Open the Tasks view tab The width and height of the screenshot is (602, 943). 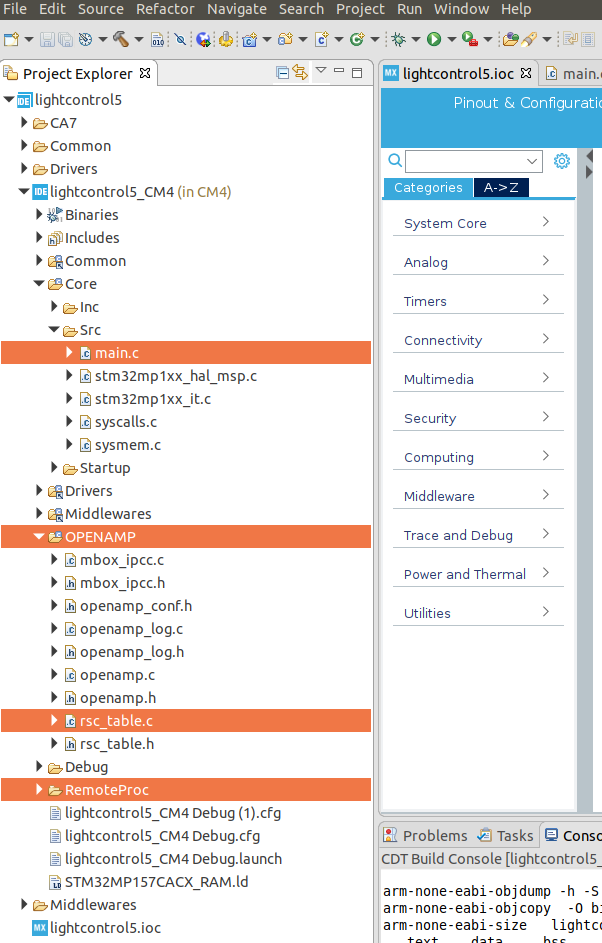(x=506, y=835)
